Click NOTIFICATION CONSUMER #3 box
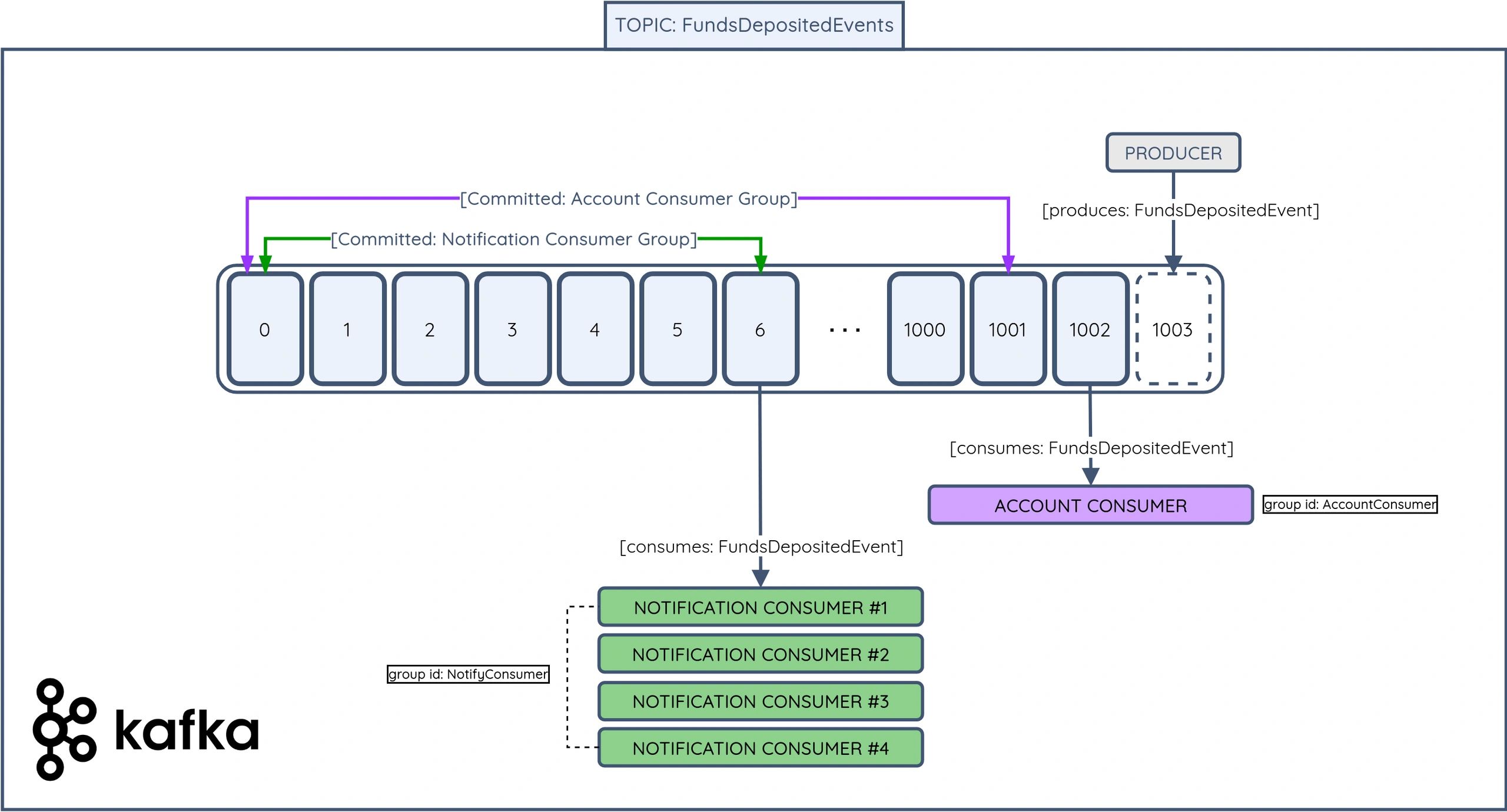This screenshot has height=812, width=1507. coord(760,701)
